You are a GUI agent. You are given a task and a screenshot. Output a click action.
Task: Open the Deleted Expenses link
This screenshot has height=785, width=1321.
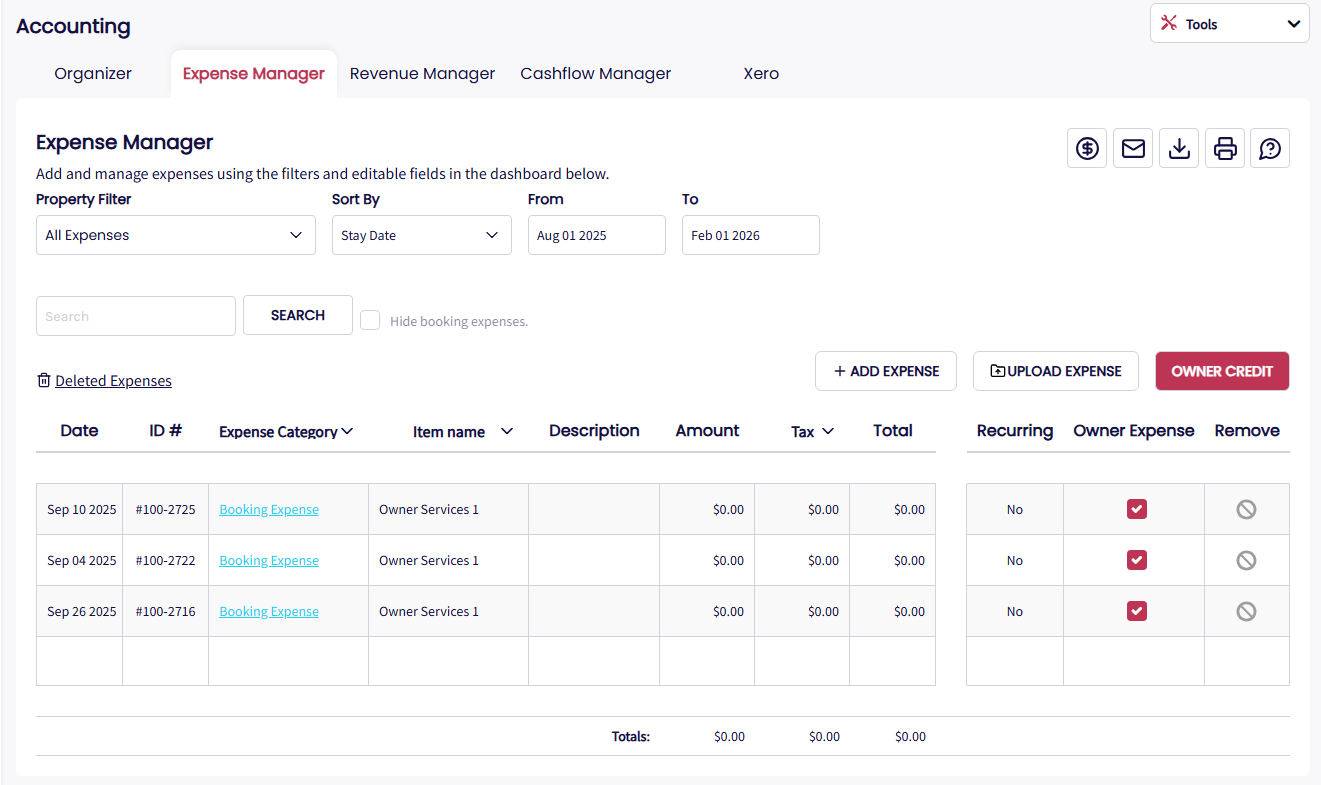pos(113,381)
